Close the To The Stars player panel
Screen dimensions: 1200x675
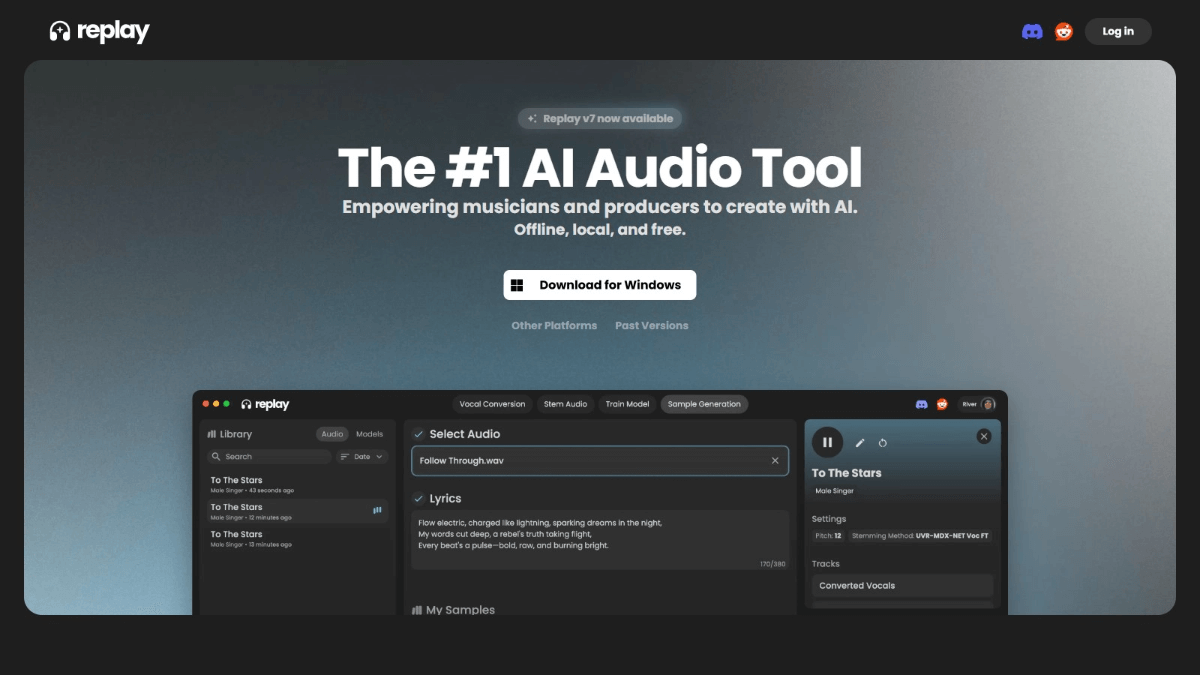point(984,436)
